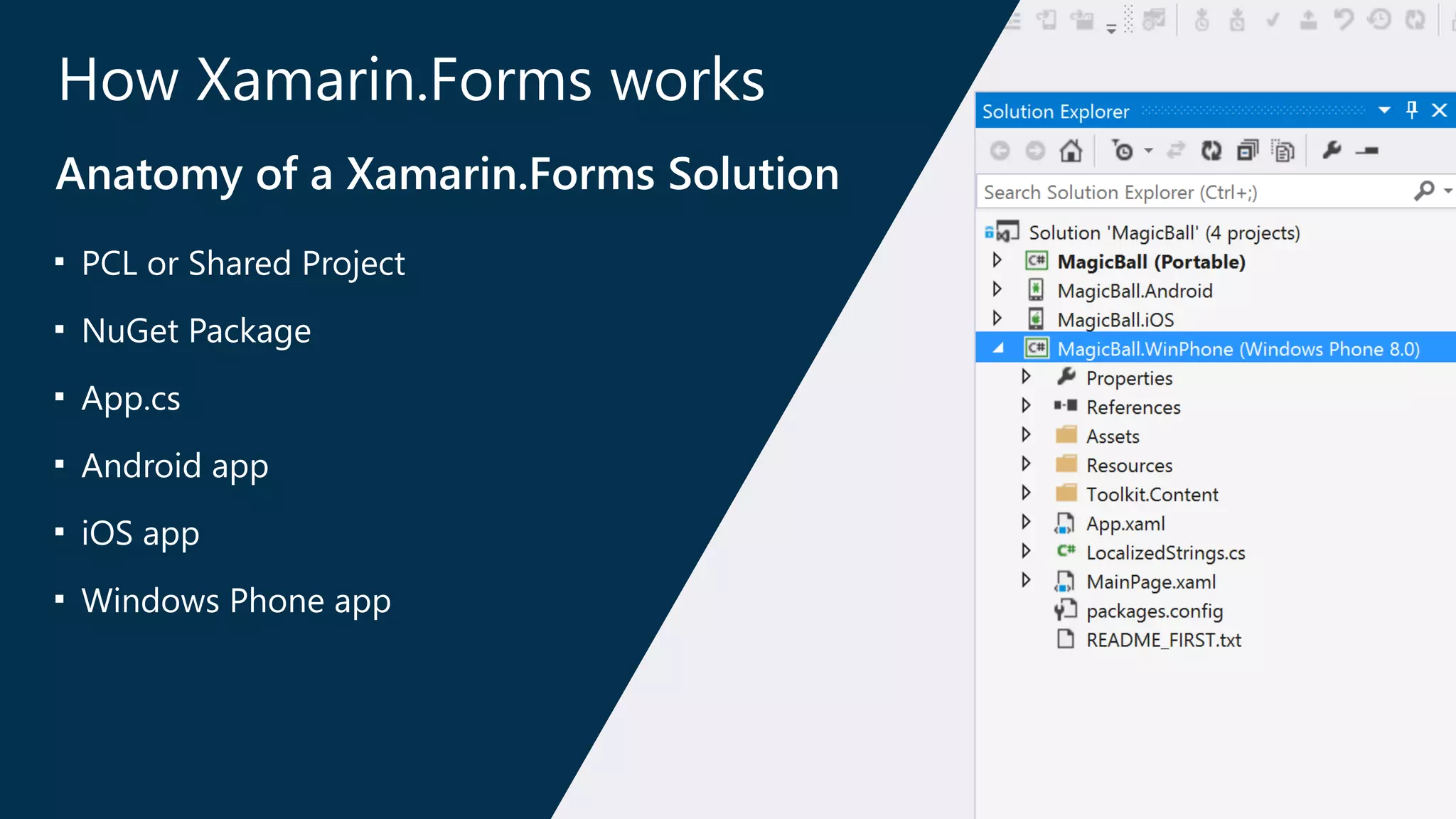
Task: Toggle auto-hide pin on Solution Explorer
Action: (1412, 109)
